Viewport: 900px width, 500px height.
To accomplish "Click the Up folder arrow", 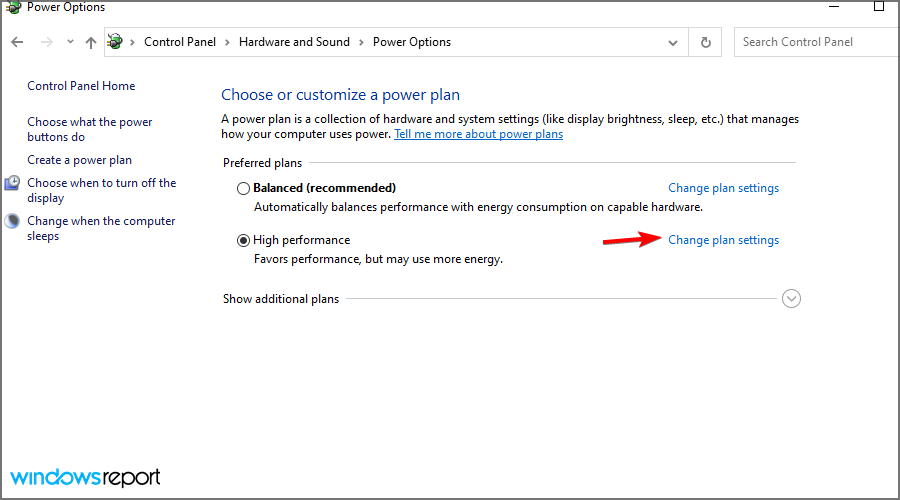I will 91,42.
